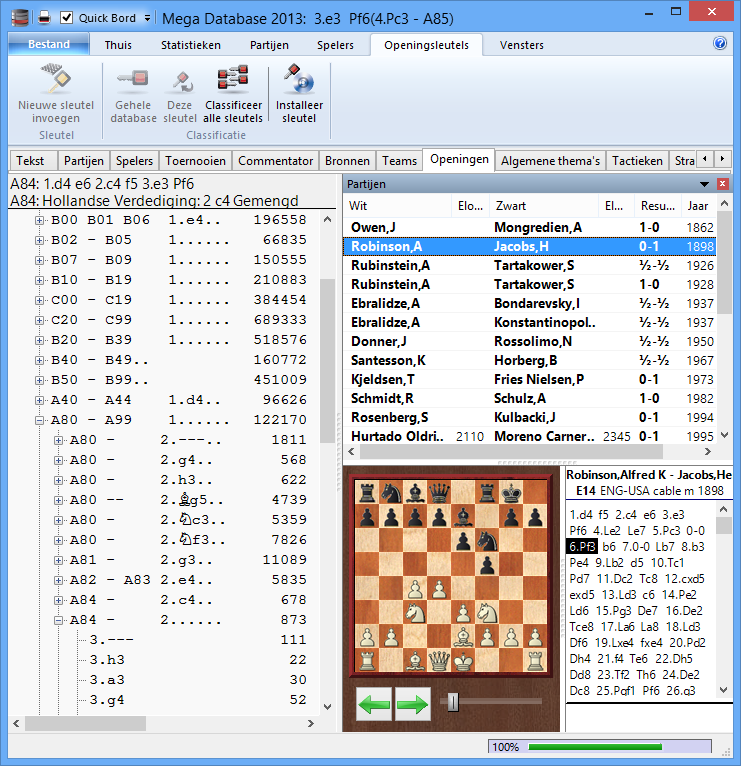Open the Quick Bord dropdown arrow
This screenshot has height=766, width=741.
(x=148, y=18)
